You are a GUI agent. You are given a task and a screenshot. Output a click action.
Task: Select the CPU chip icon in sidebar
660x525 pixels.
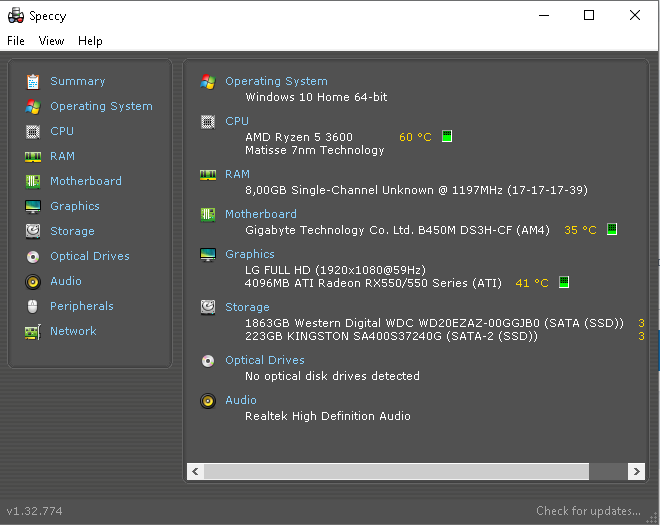click(33, 132)
